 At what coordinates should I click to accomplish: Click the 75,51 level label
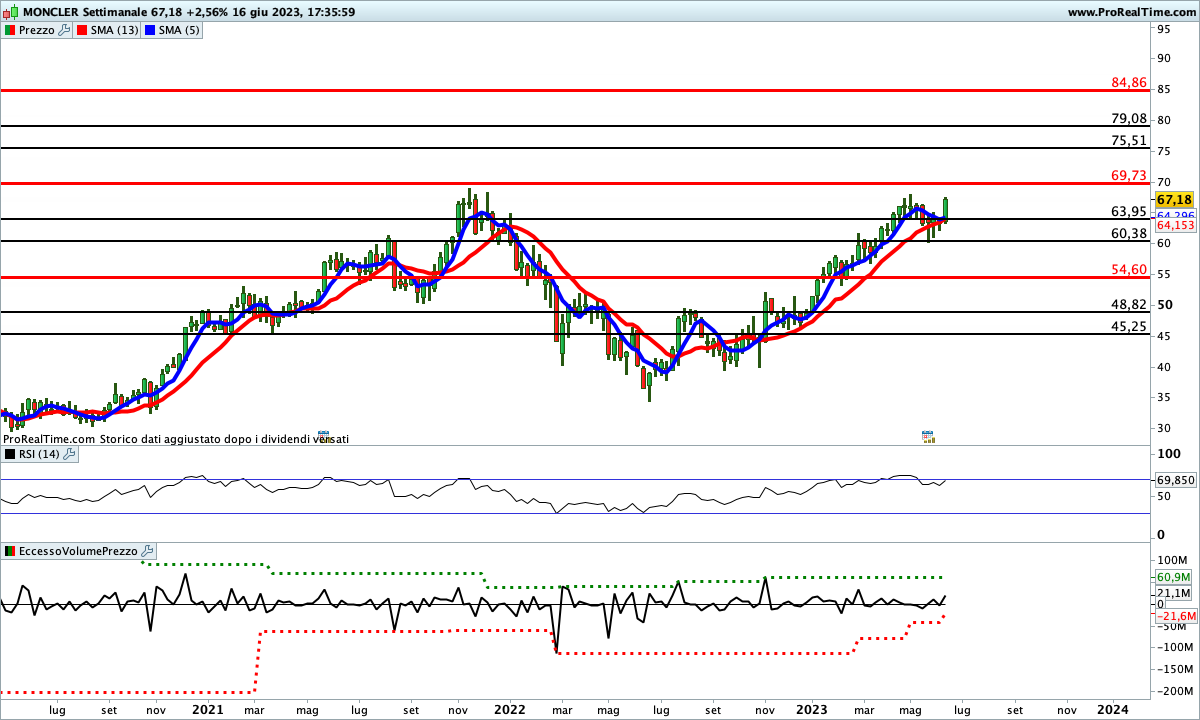coord(1128,140)
